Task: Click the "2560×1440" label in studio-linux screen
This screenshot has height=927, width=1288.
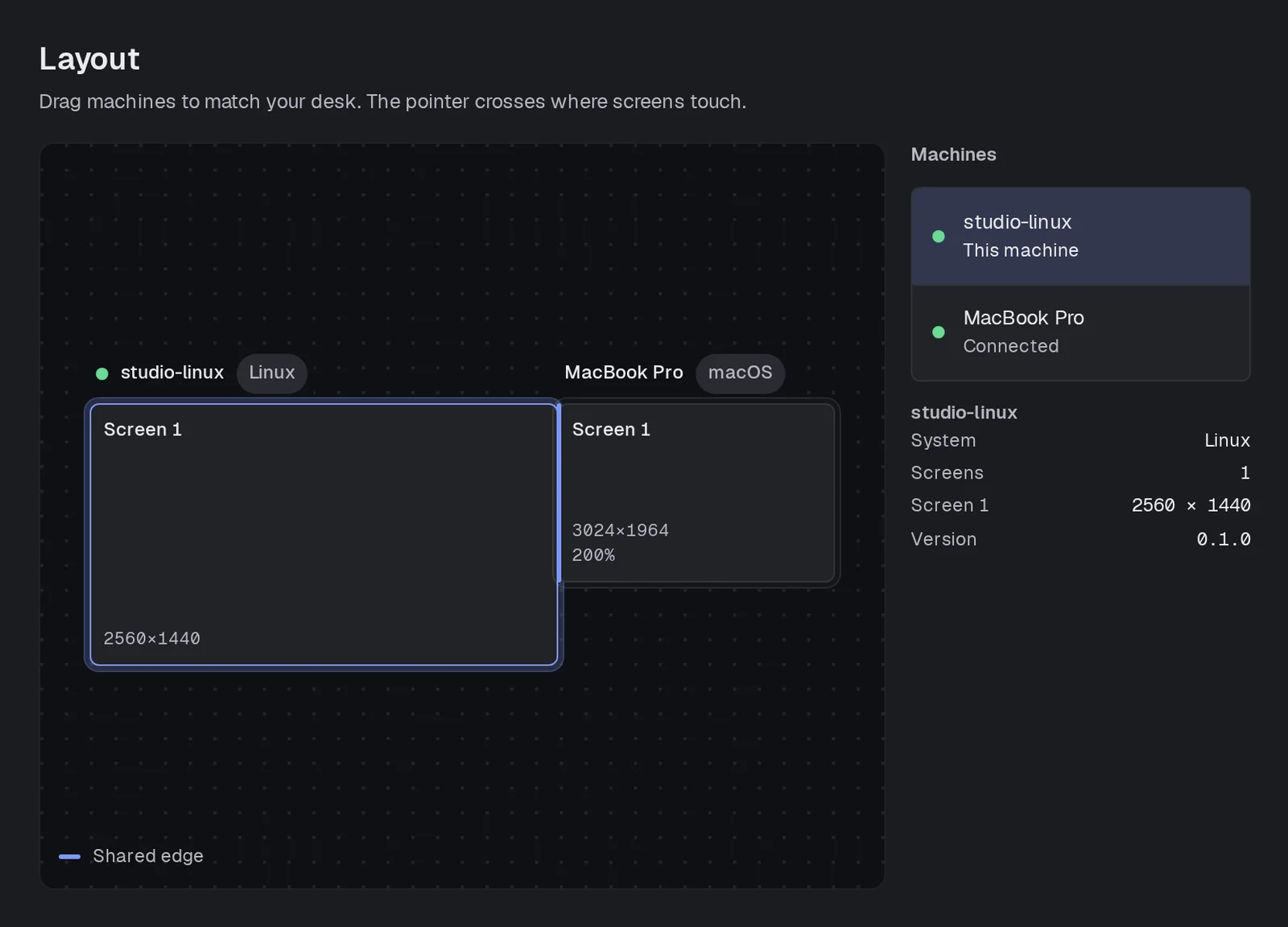Action: 152,638
